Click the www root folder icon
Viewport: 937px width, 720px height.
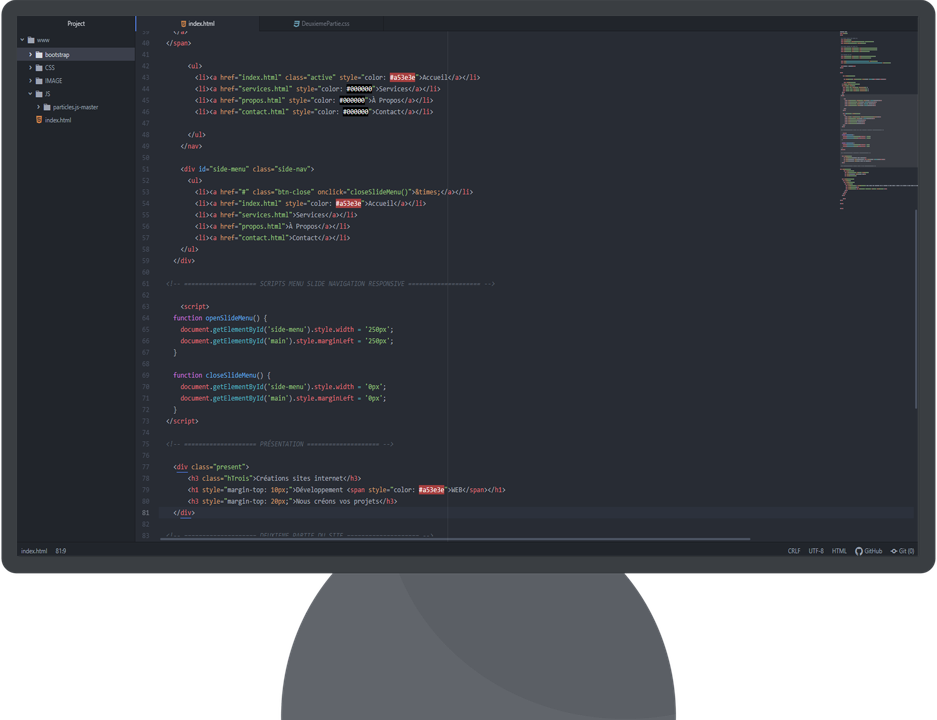[31, 40]
